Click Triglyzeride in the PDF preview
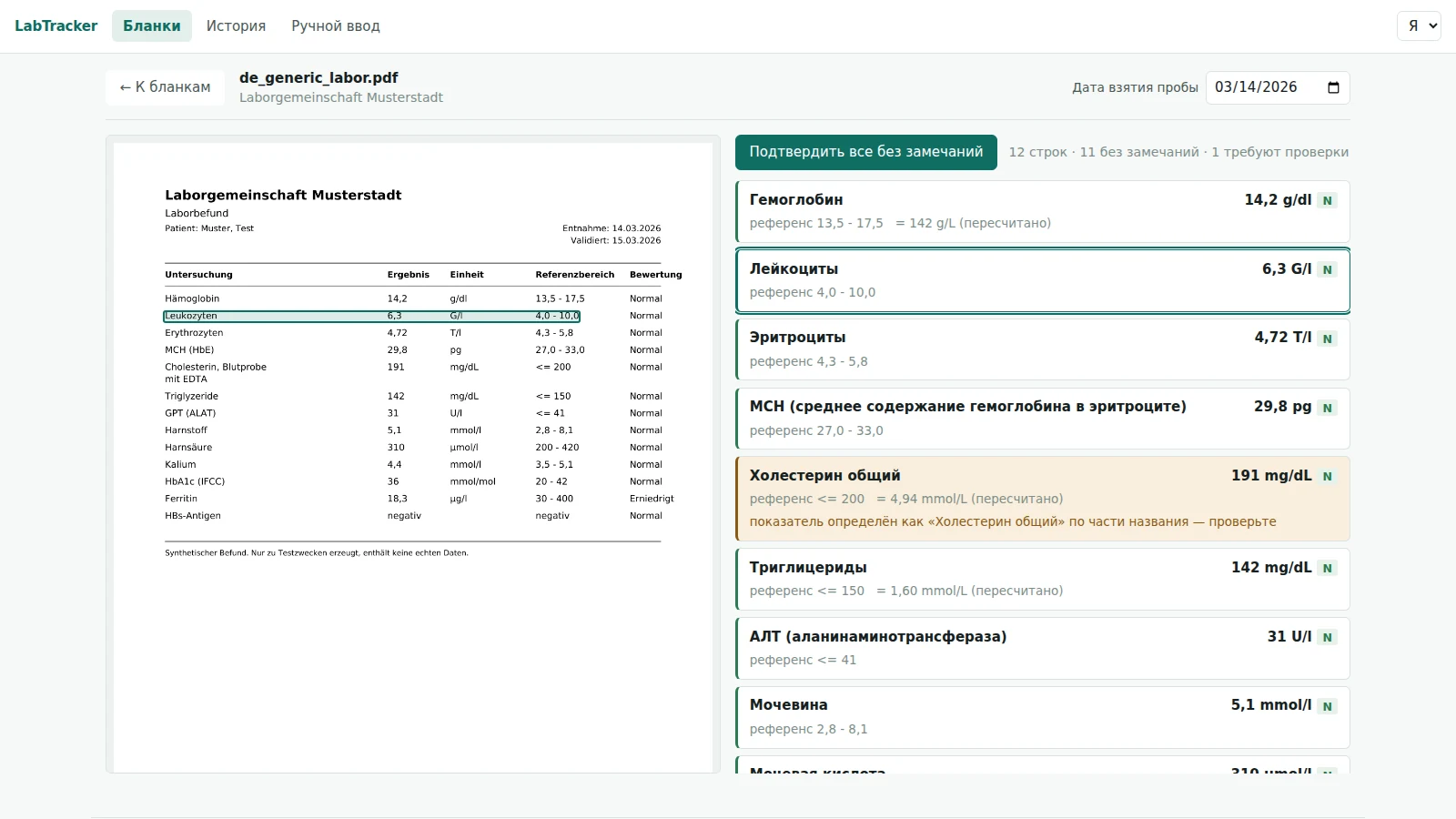The width and height of the screenshot is (1456, 819). (x=191, y=397)
